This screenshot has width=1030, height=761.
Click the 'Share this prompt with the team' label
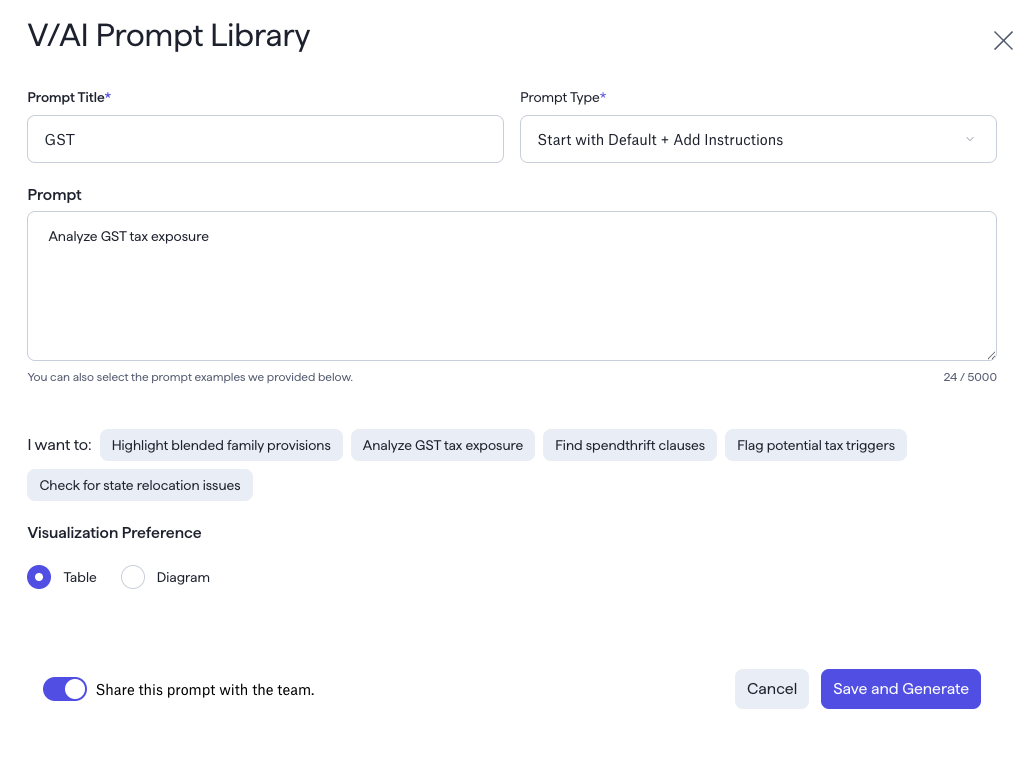click(205, 690)
